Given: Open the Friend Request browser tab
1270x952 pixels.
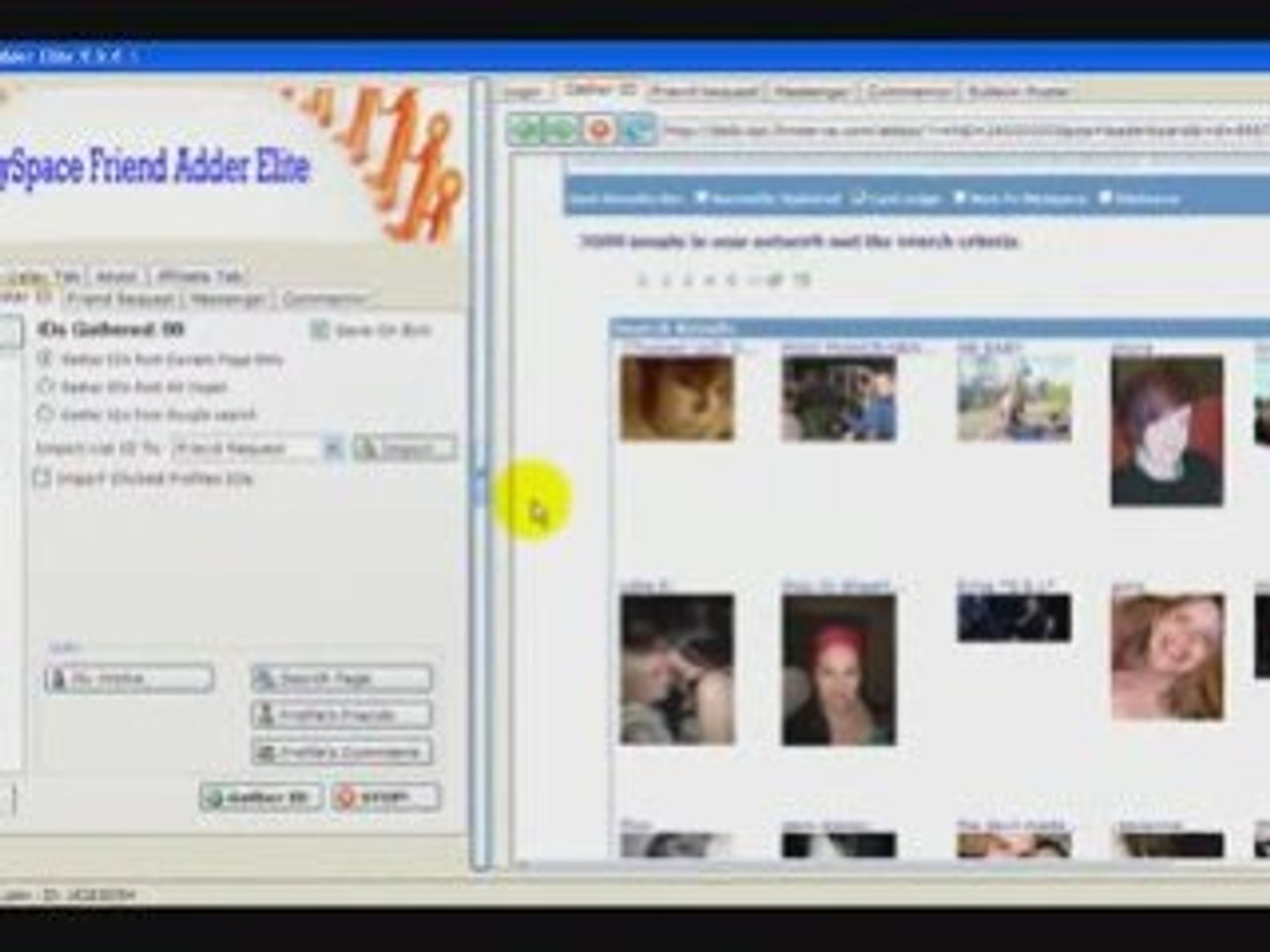Looking at the screenshot, I should 705,92.
